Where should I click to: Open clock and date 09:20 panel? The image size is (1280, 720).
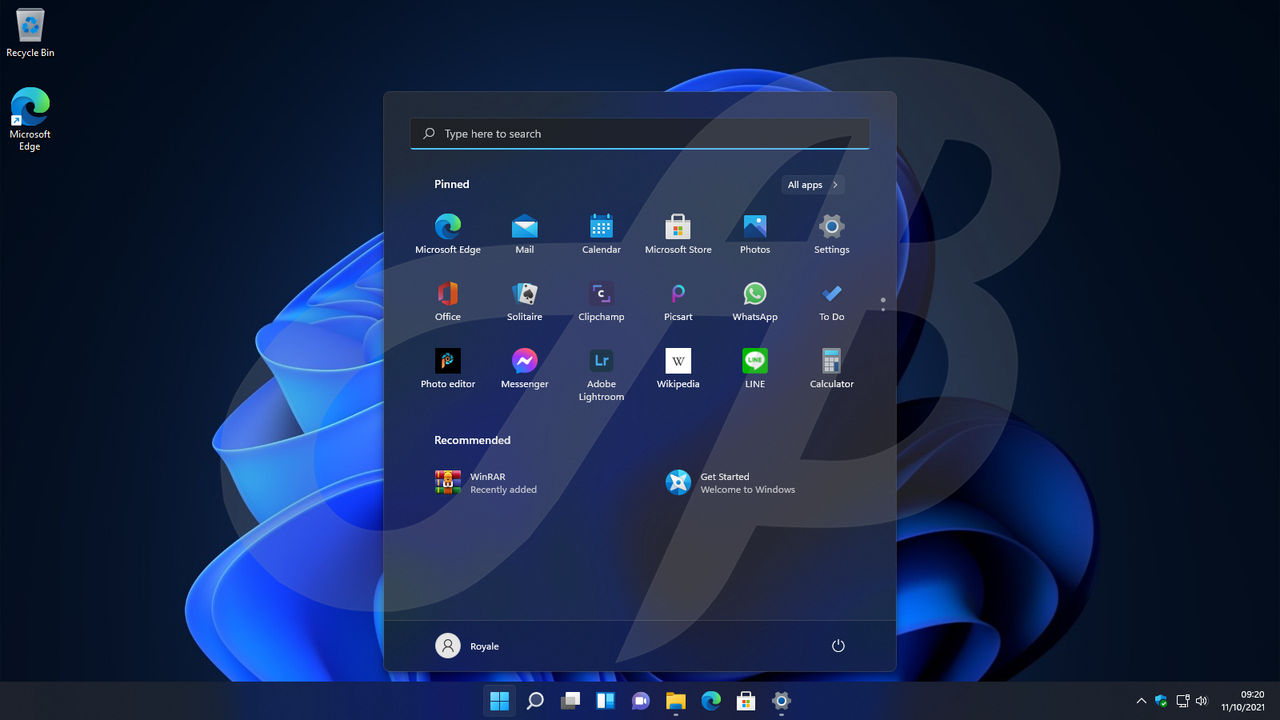click(x=1243, y=701)
